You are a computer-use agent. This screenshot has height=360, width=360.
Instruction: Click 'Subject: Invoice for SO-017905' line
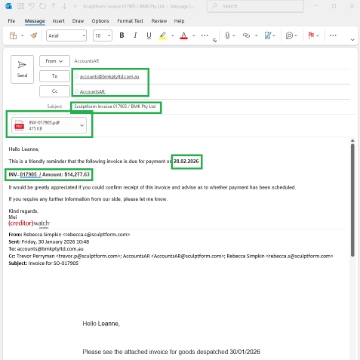(43, 263)
